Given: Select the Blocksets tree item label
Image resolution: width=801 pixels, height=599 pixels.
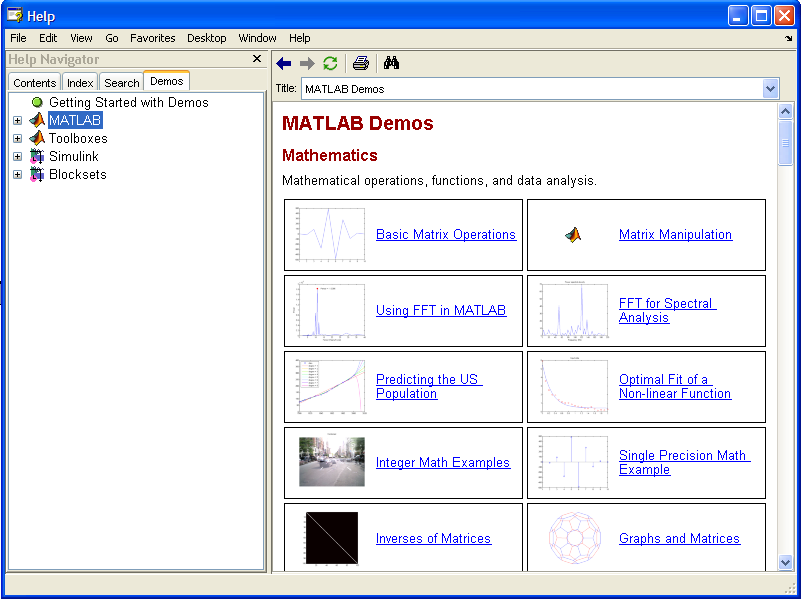Looking at the screenshot, I should point(78,174).
